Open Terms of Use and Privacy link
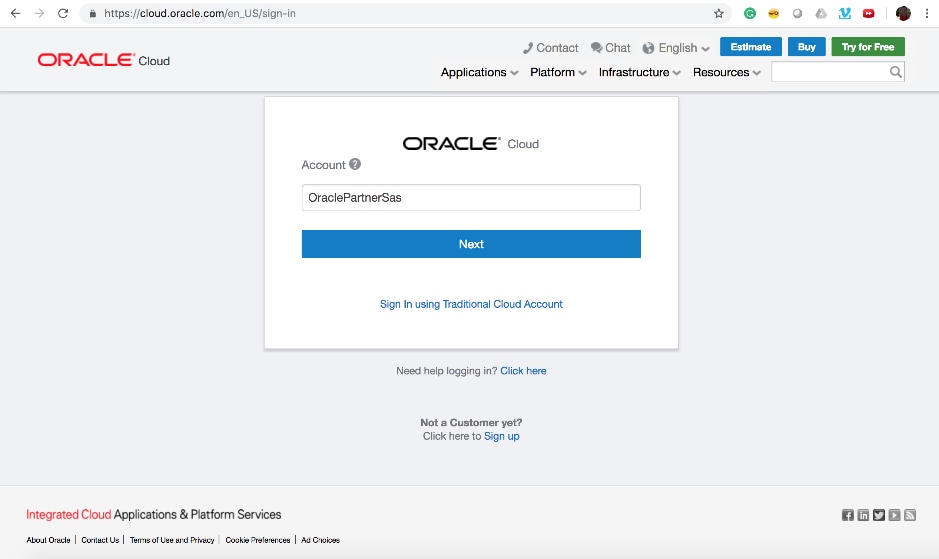Screen dimensions: 939x559 (x=172, y=540)
